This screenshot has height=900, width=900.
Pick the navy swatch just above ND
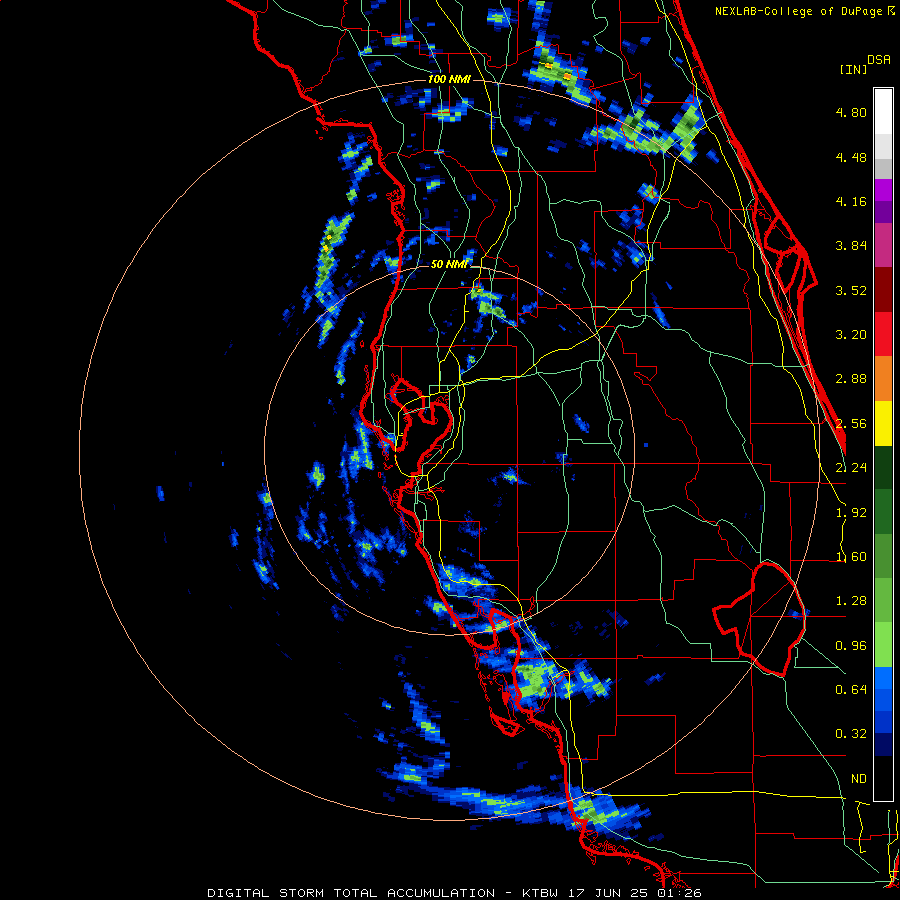coord(883,745)
